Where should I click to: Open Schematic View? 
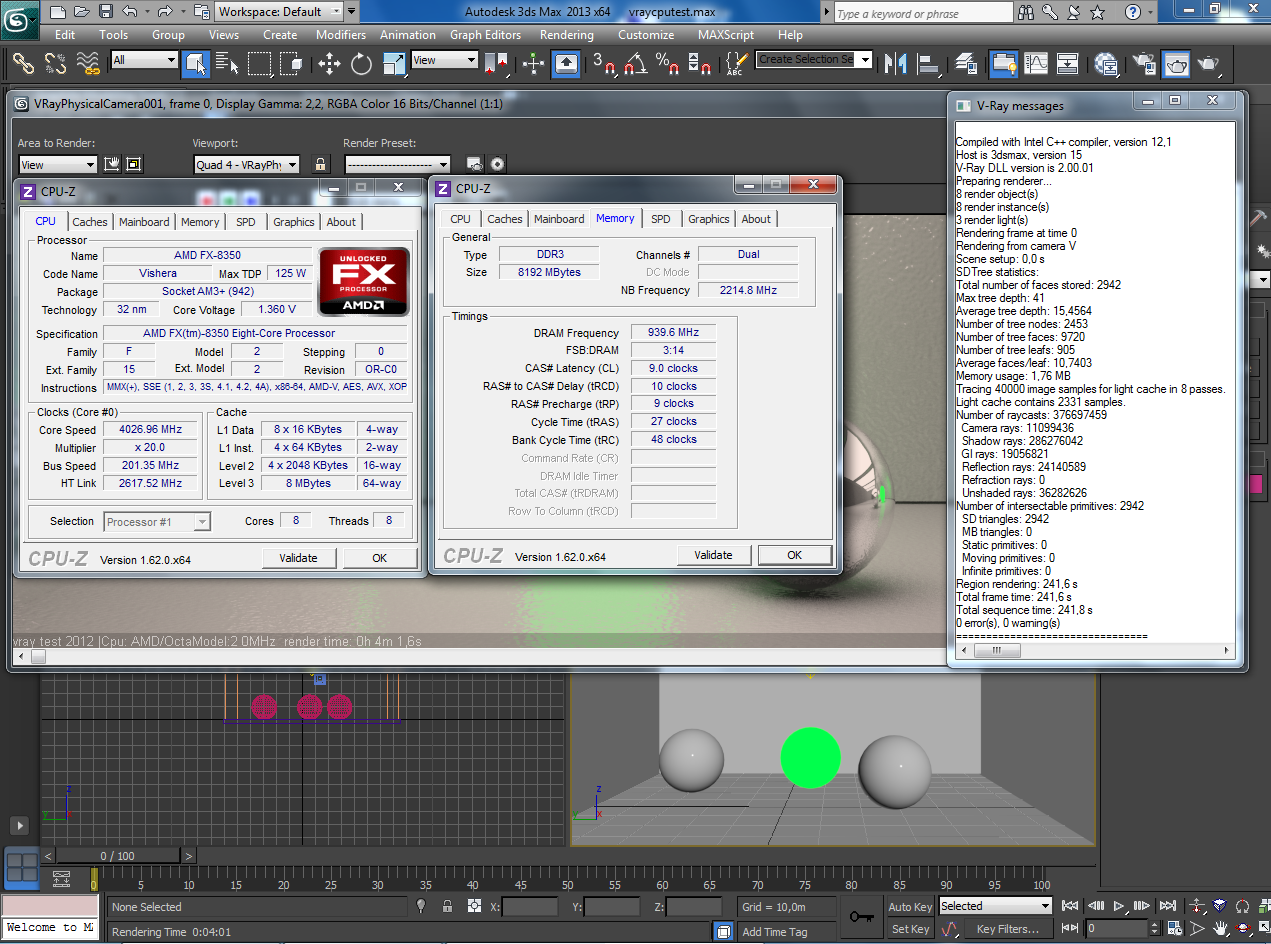1068,64
